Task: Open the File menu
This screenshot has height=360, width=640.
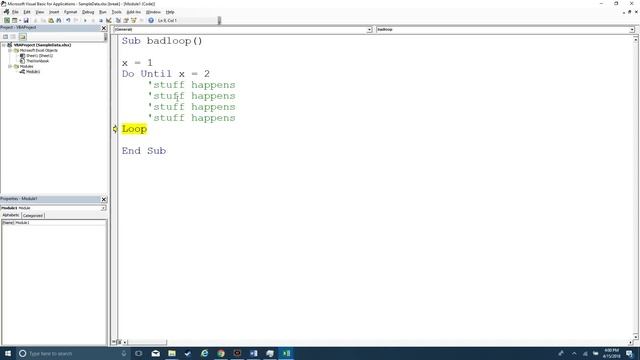Action: tap(15, 12)
